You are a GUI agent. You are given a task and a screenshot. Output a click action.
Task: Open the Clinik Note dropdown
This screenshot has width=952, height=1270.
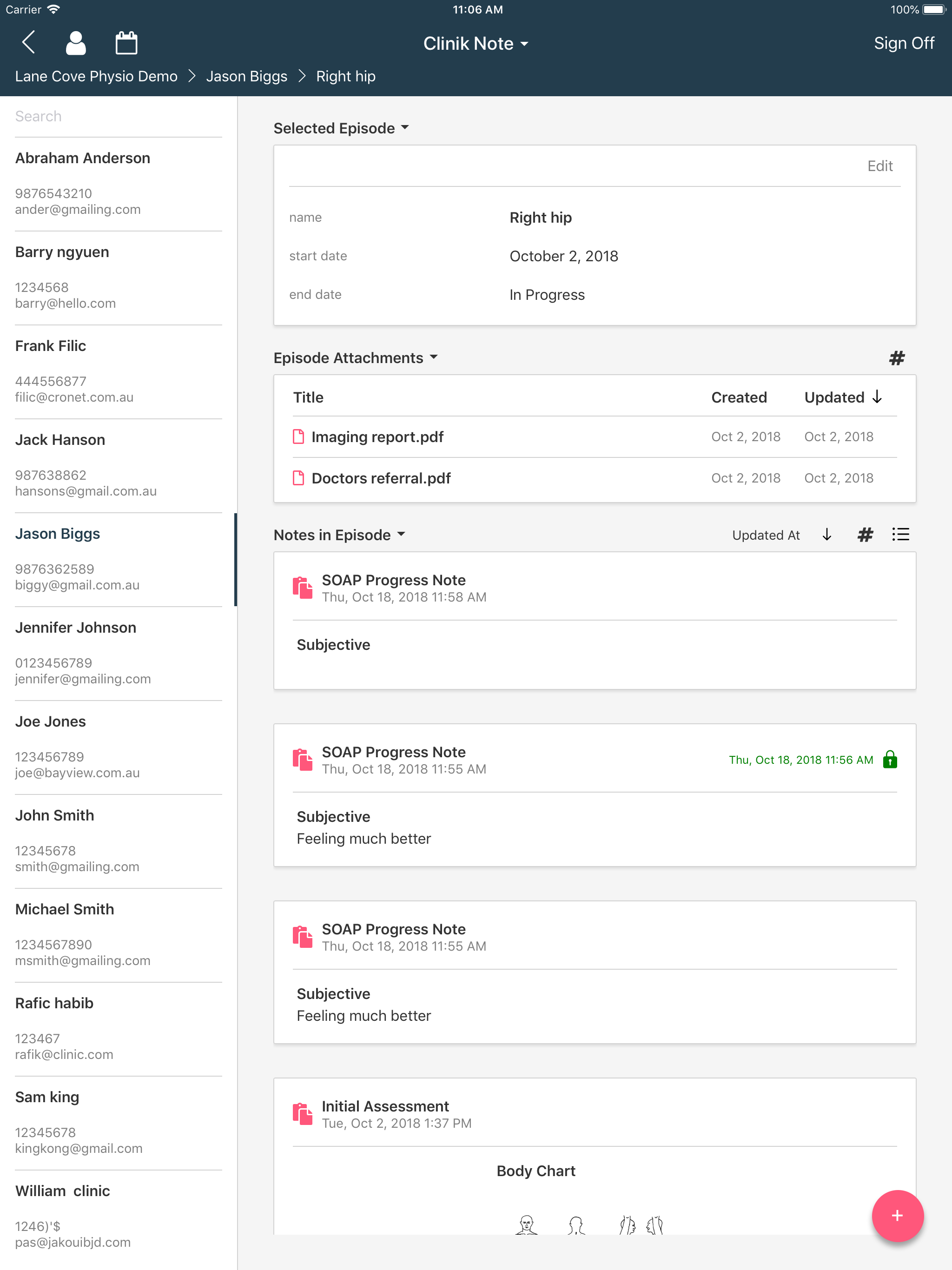coord(476,44)
